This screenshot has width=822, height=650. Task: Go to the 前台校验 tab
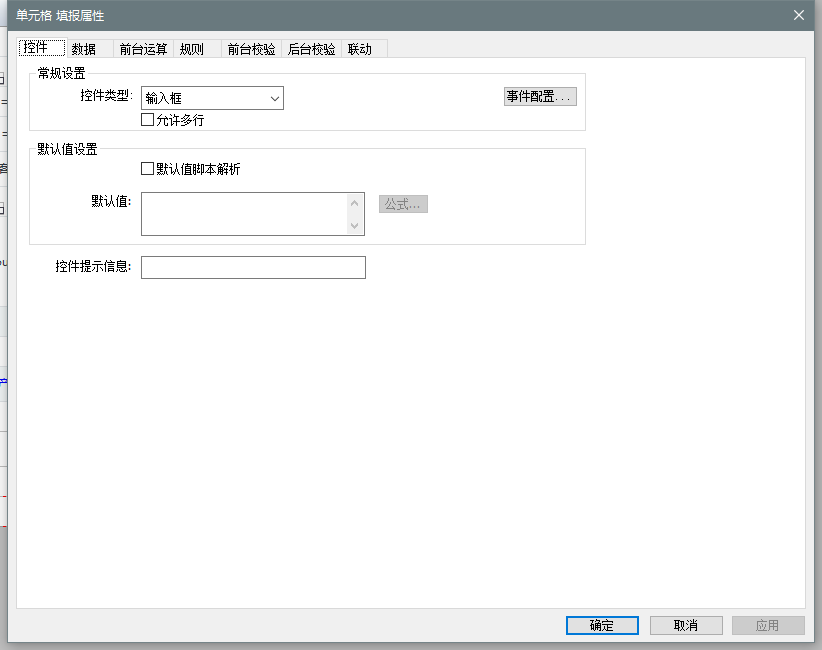click(251, 49)
